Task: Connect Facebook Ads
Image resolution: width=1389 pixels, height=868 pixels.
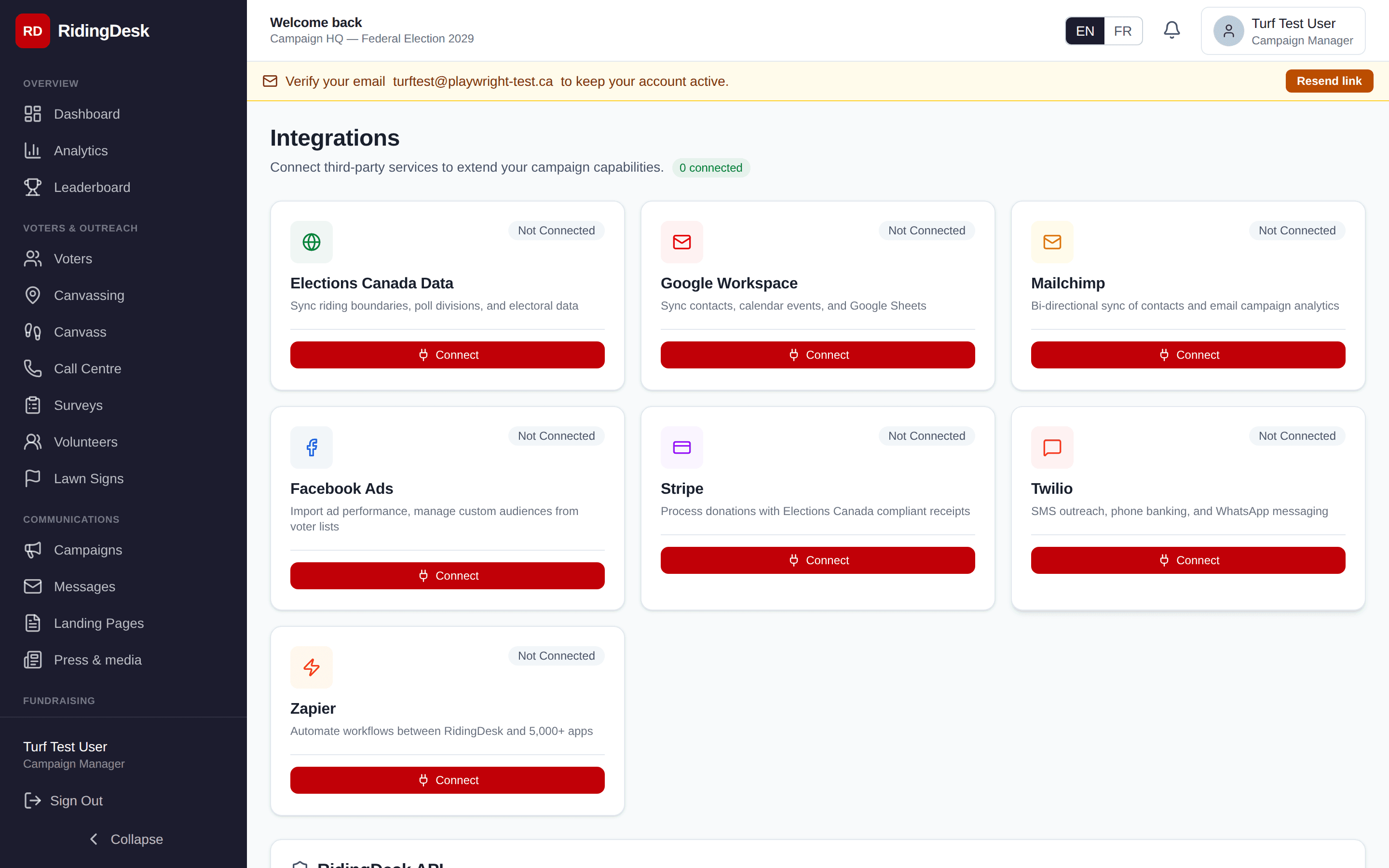Action: (x=447, y=575)
